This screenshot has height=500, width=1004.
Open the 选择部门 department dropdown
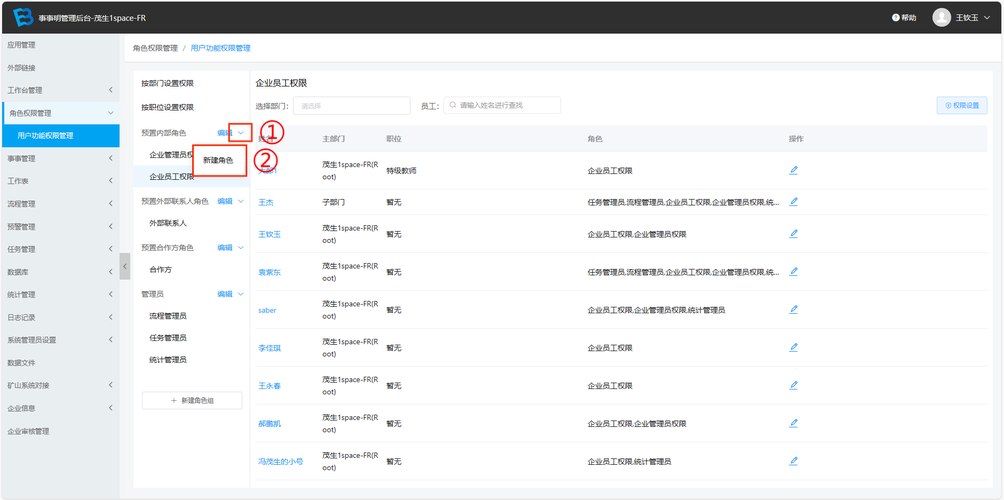pyautogui.click(x=351, y=105)
